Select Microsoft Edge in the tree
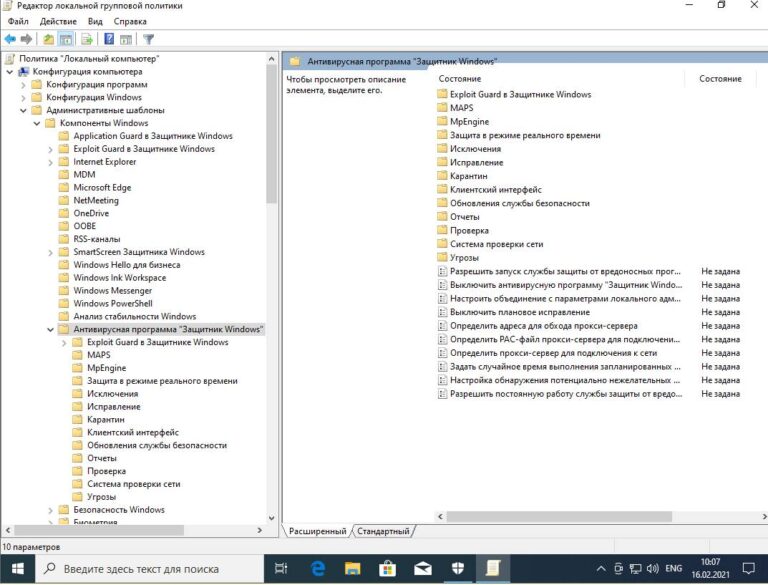 (x=102, y=188)
